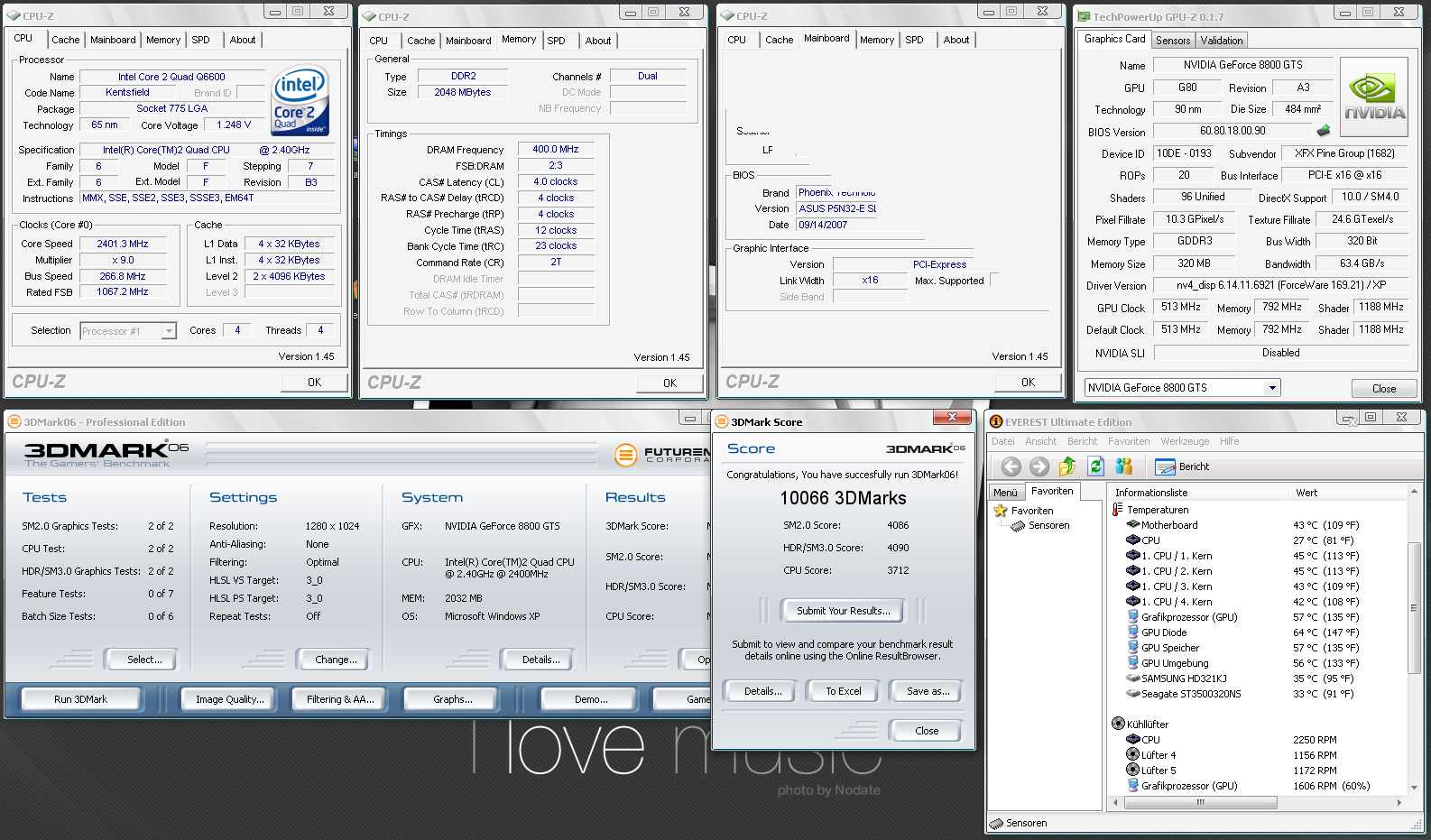
Task: Click the Lüfter 5 fan icon
Action: point(1133,770)
